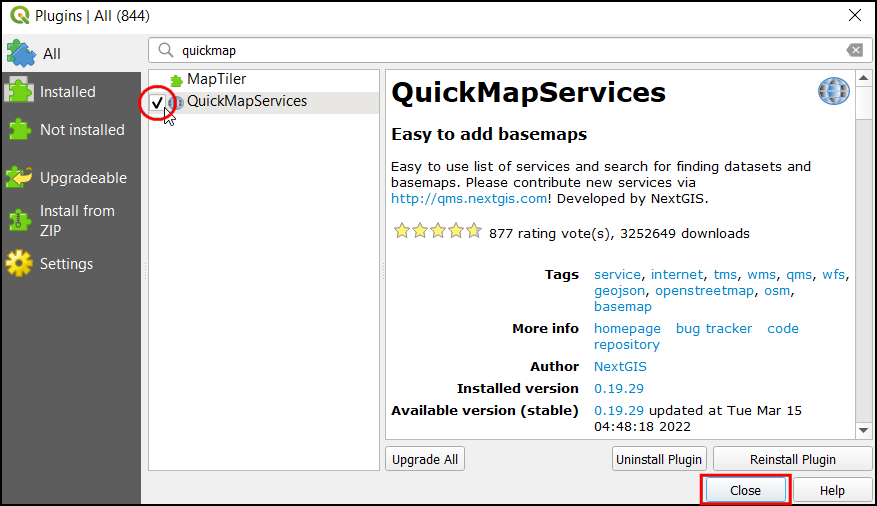Click the Close button
The width and height of the screenshot is (877, 506).
746,490
